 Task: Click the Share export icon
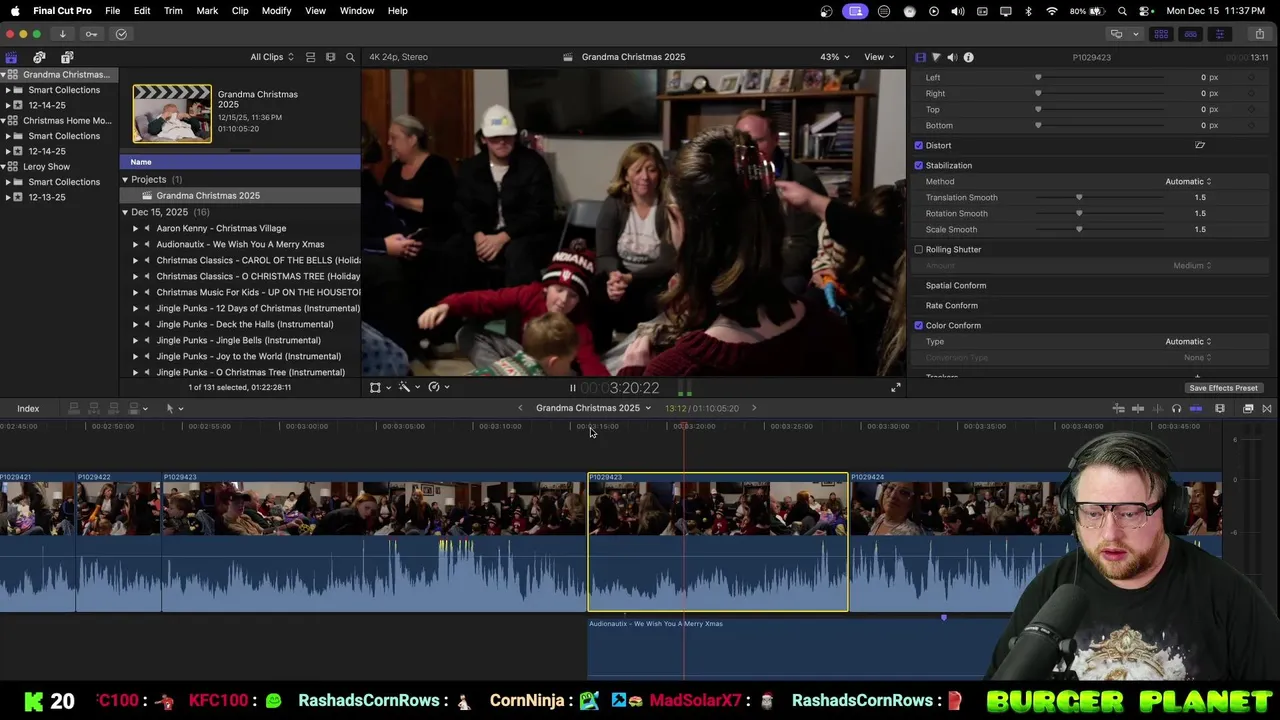[x=1260, y=34]
